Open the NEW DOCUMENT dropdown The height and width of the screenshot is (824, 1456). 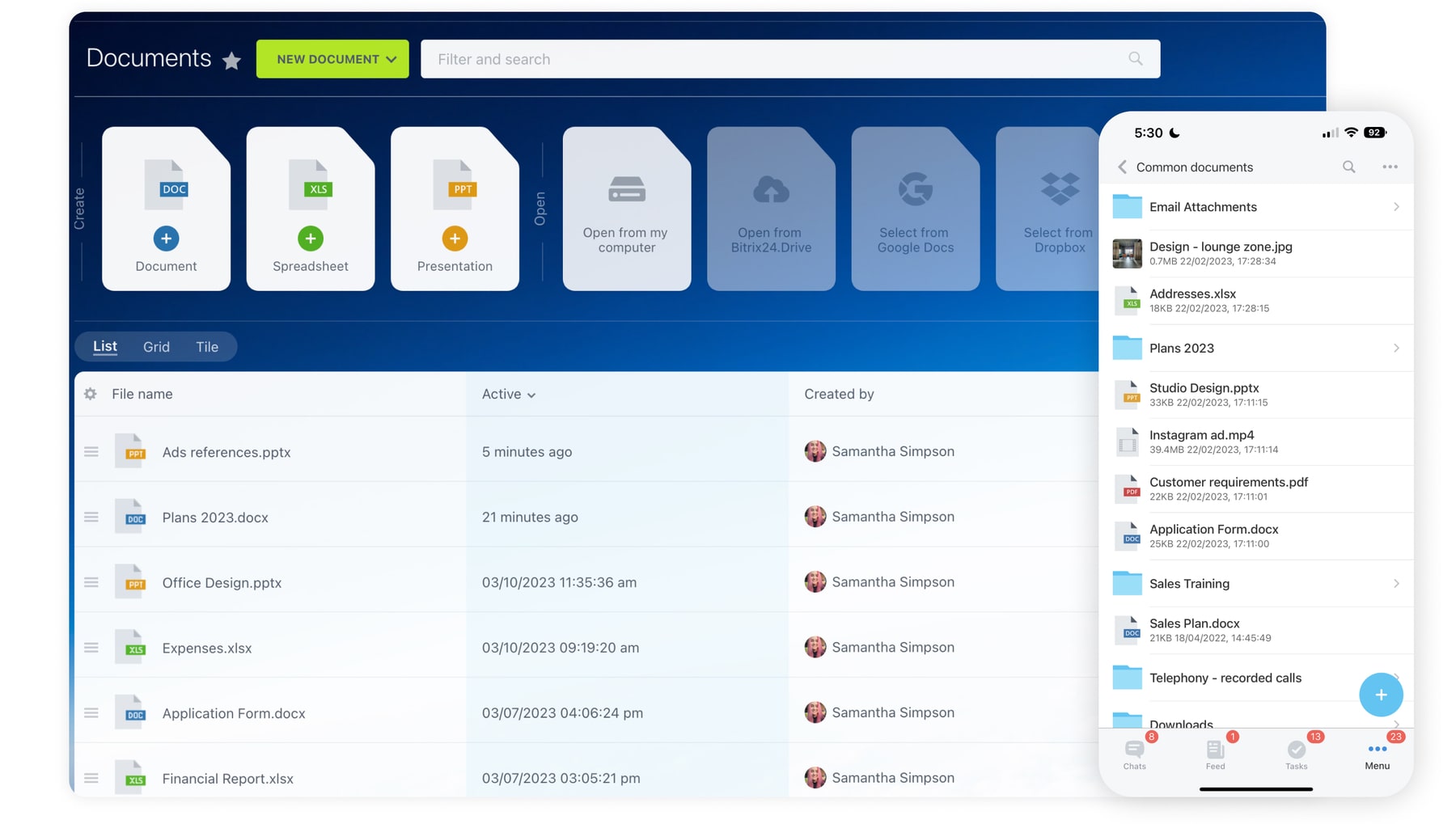332,59
